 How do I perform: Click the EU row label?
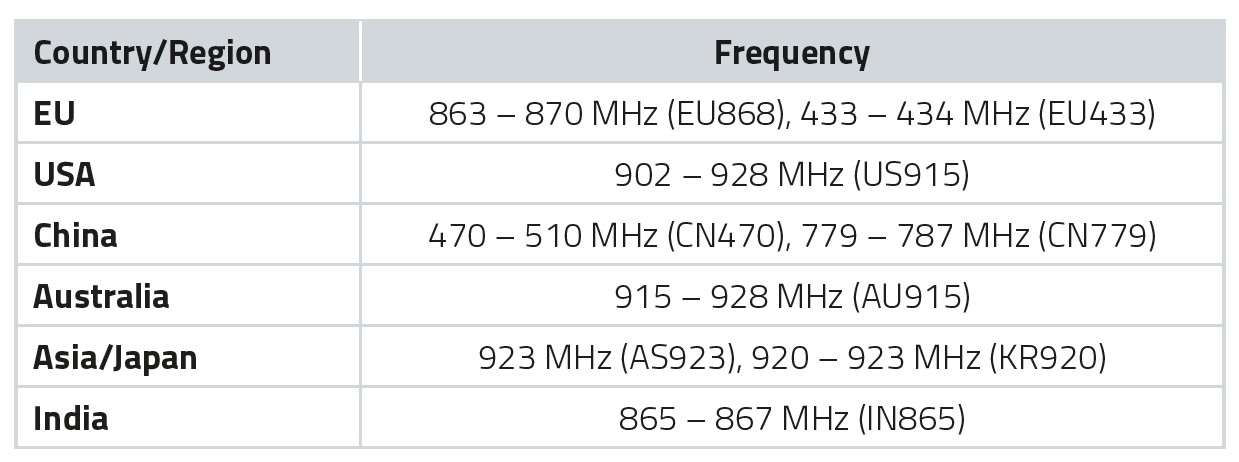point(54,113)
